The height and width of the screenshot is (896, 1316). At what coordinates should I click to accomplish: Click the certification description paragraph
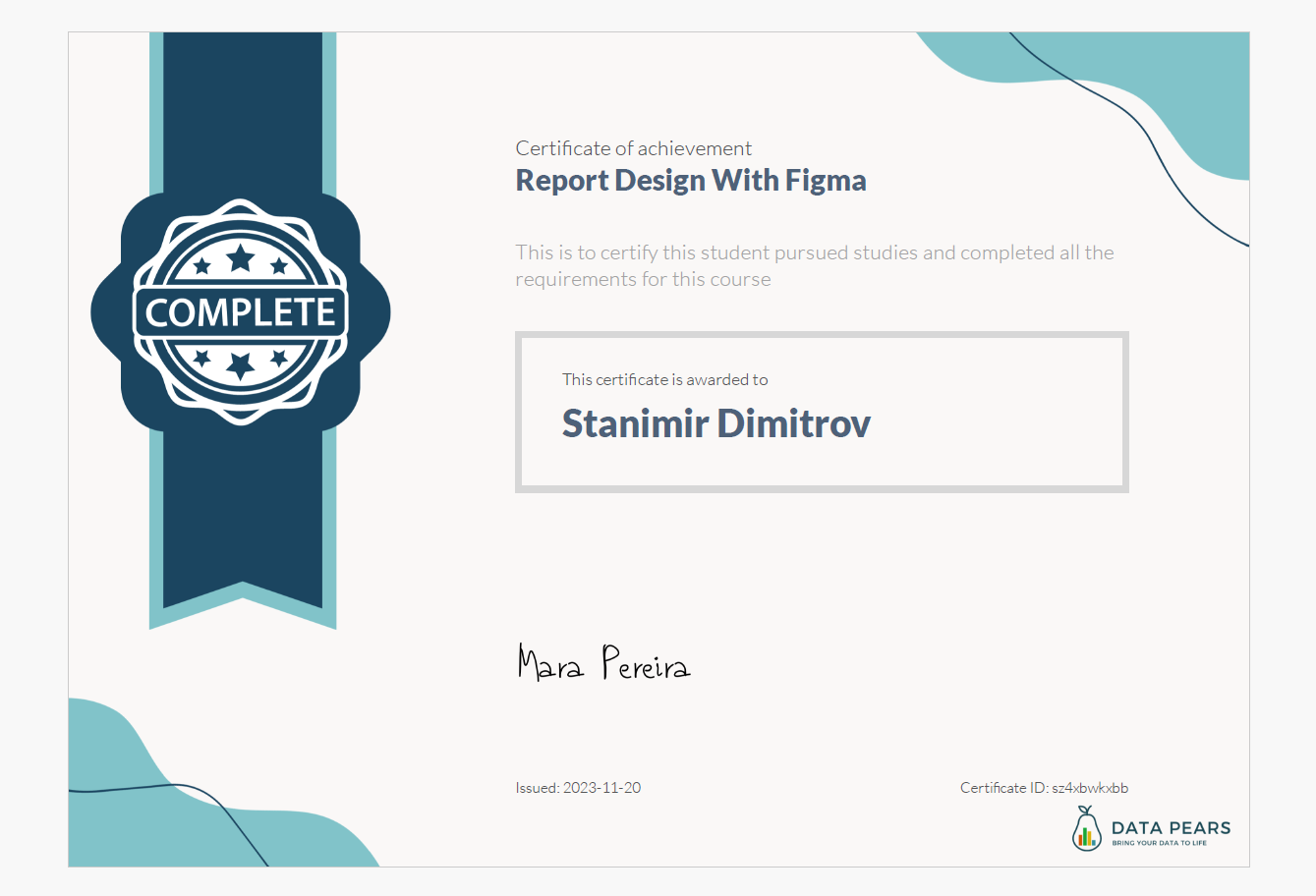coord(814,265)
